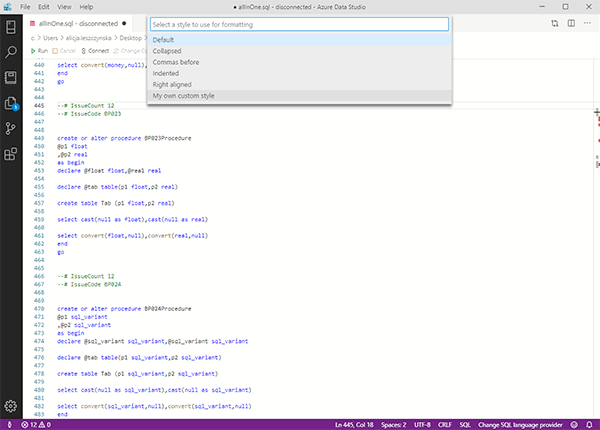
Task: Click Change SQL language provider
Action: point(520,425)
